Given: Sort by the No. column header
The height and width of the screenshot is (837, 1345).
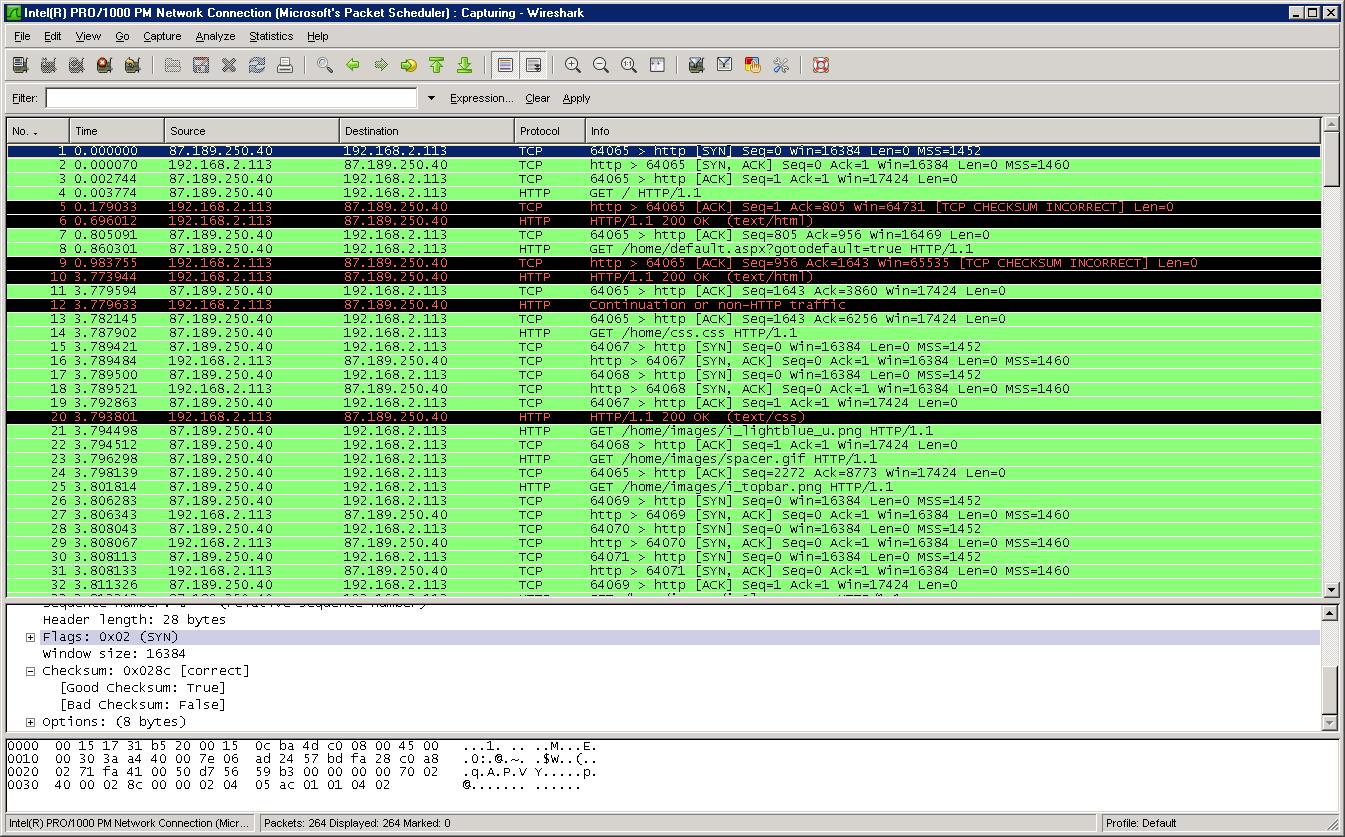Looking at the screenshot, I should pyautogui.click(x=38, y=131).
